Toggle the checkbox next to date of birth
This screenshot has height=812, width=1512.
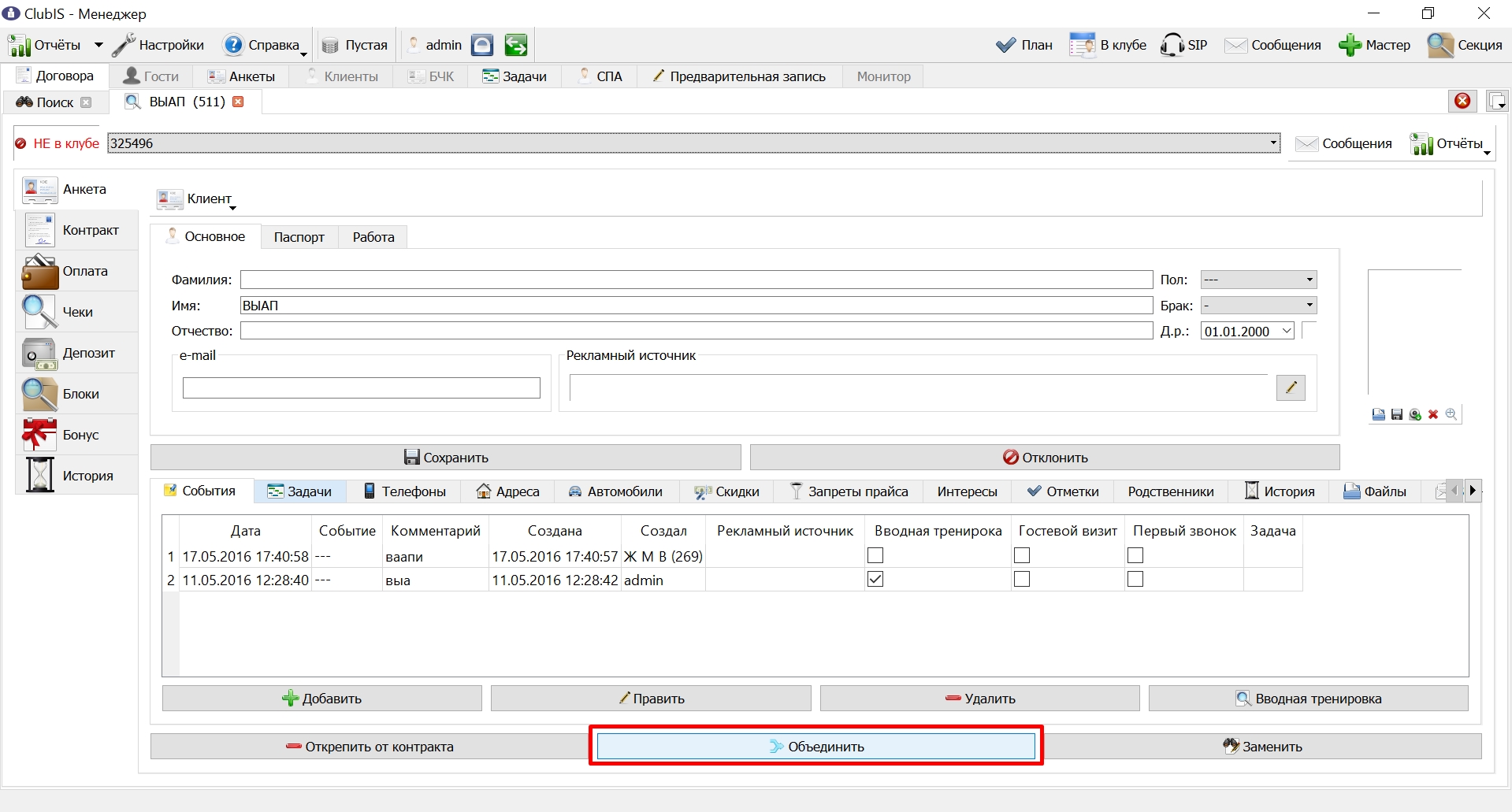pyautogui.click(x=1309, y=331)
